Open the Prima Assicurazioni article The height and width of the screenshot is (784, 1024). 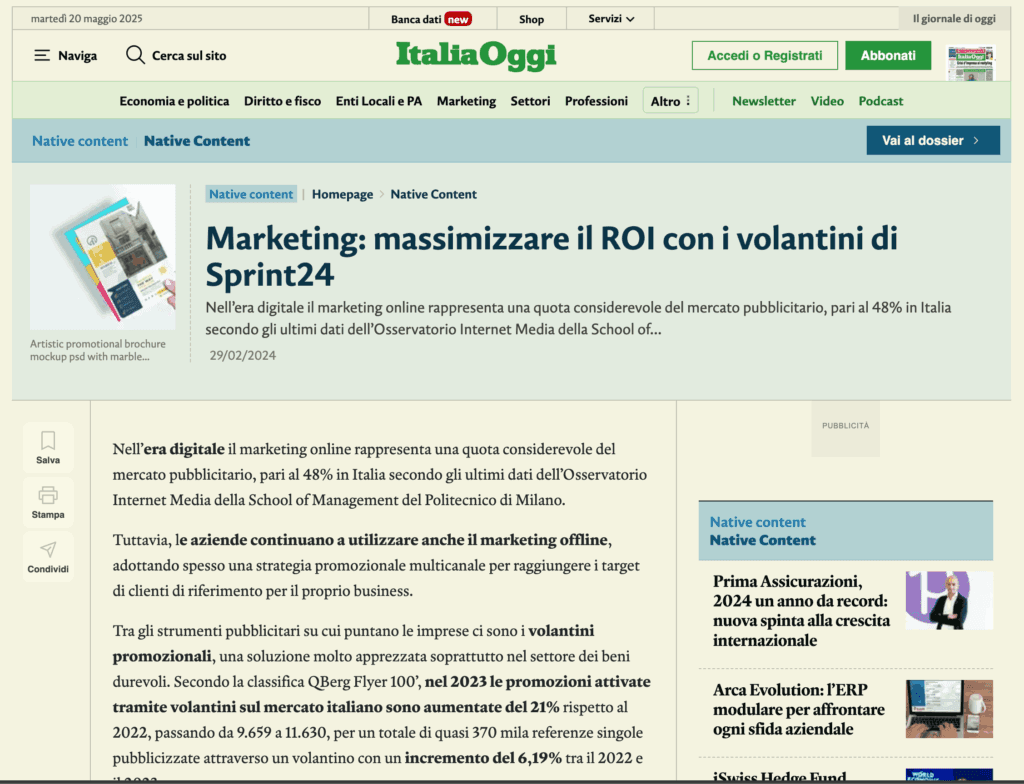[800, 610]
